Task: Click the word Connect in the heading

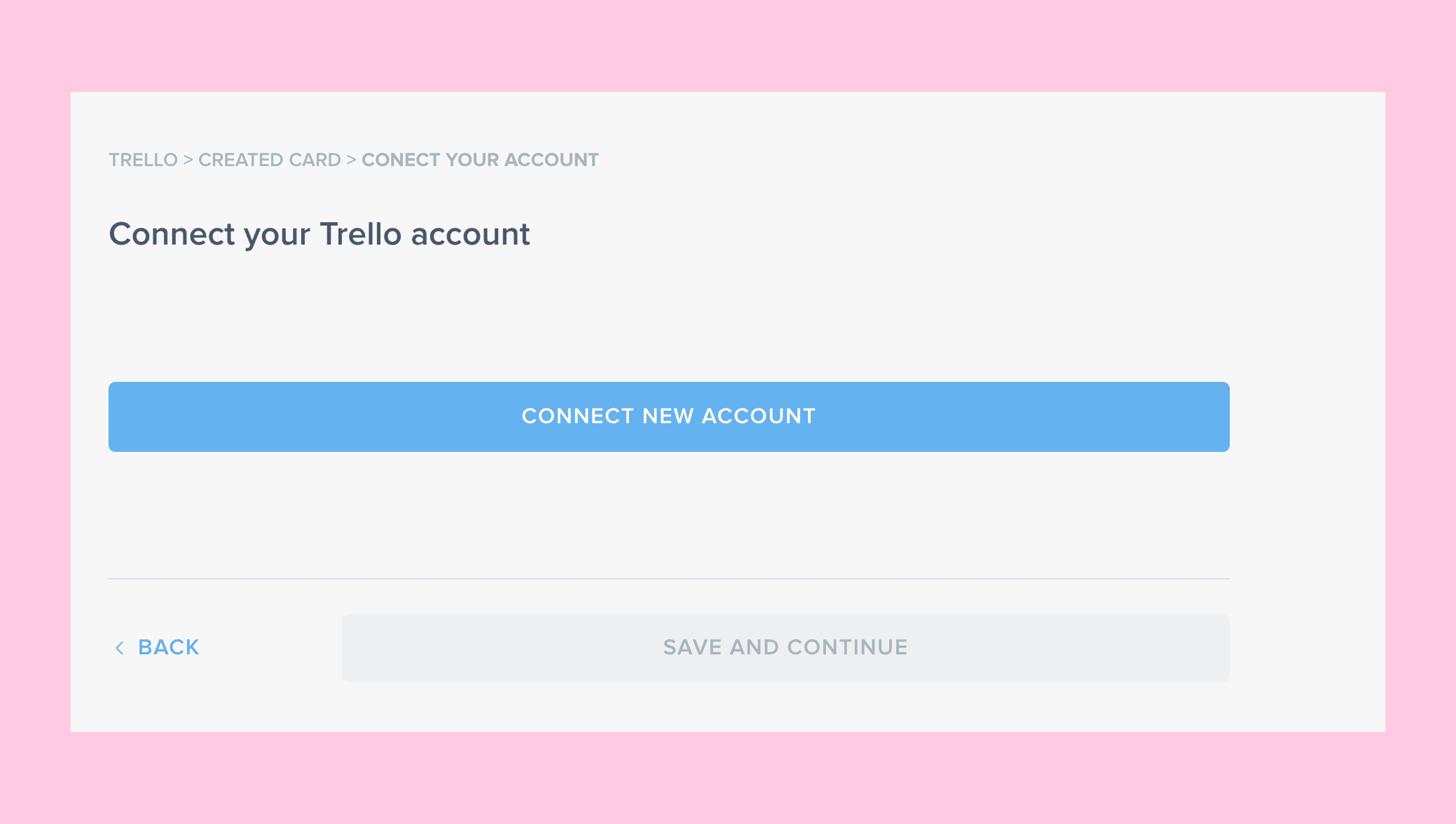Action: click(x=171, y=234)
